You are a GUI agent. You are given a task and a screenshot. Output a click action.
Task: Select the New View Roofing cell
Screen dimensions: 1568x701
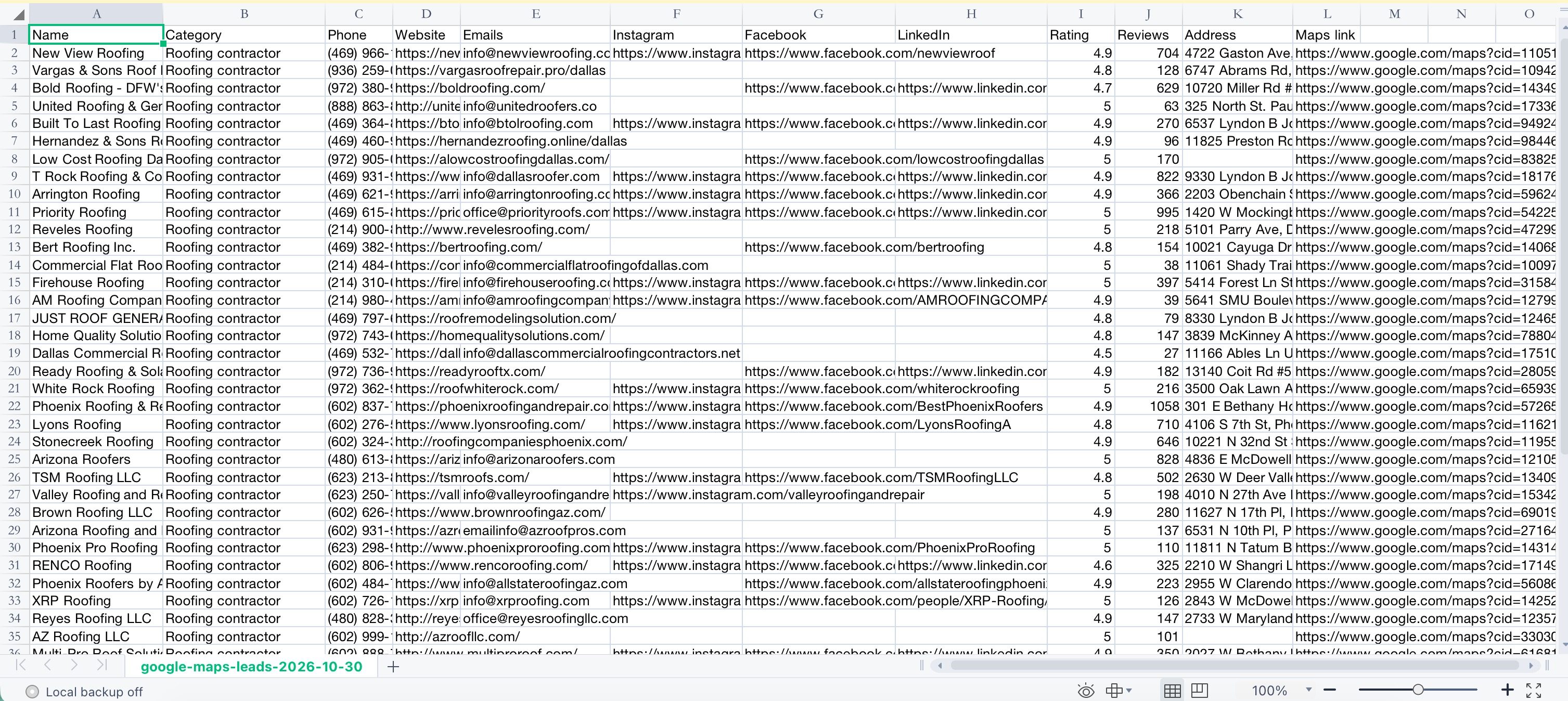click(x=96, y=53)
